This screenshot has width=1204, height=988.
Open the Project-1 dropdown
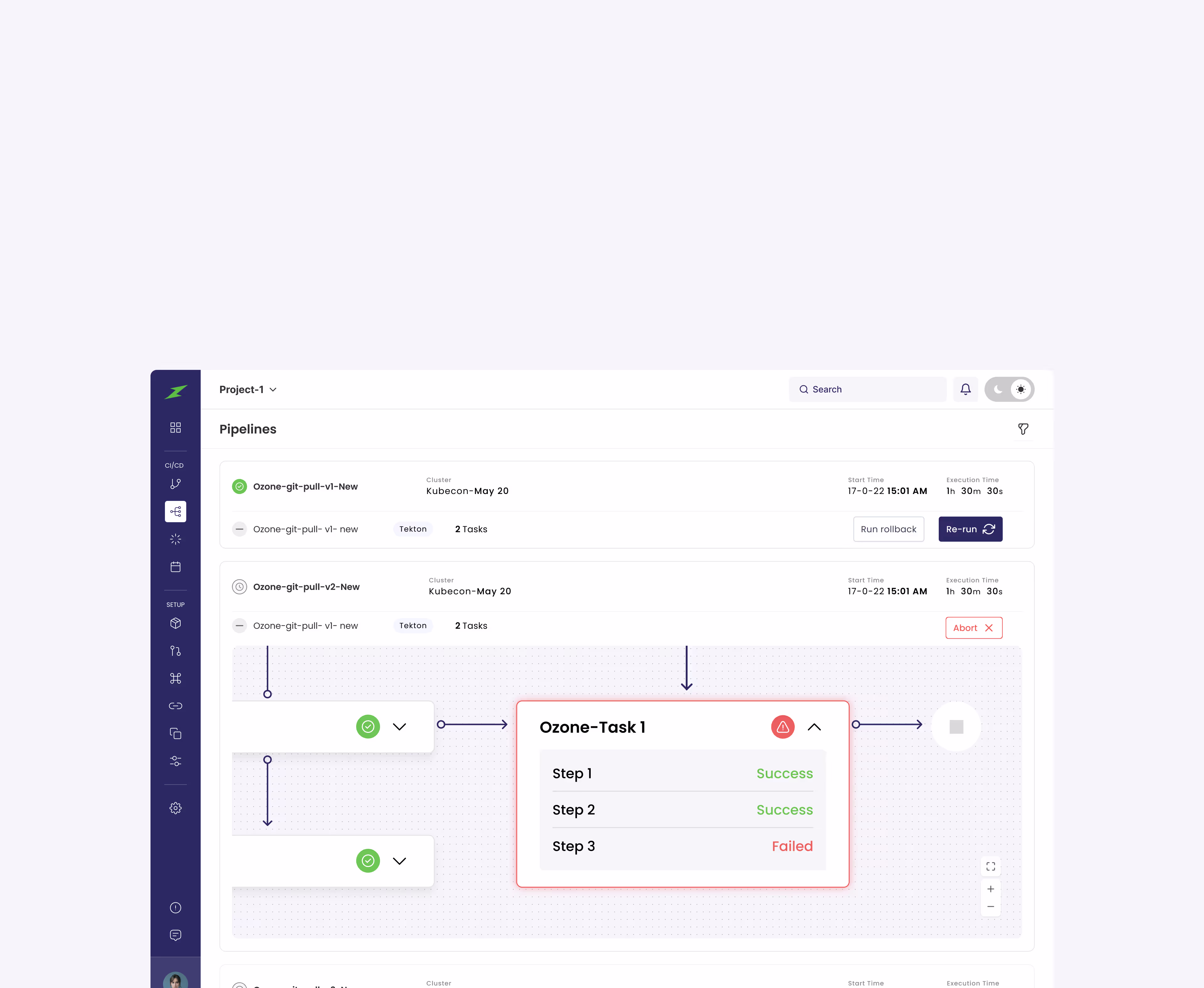248,390
